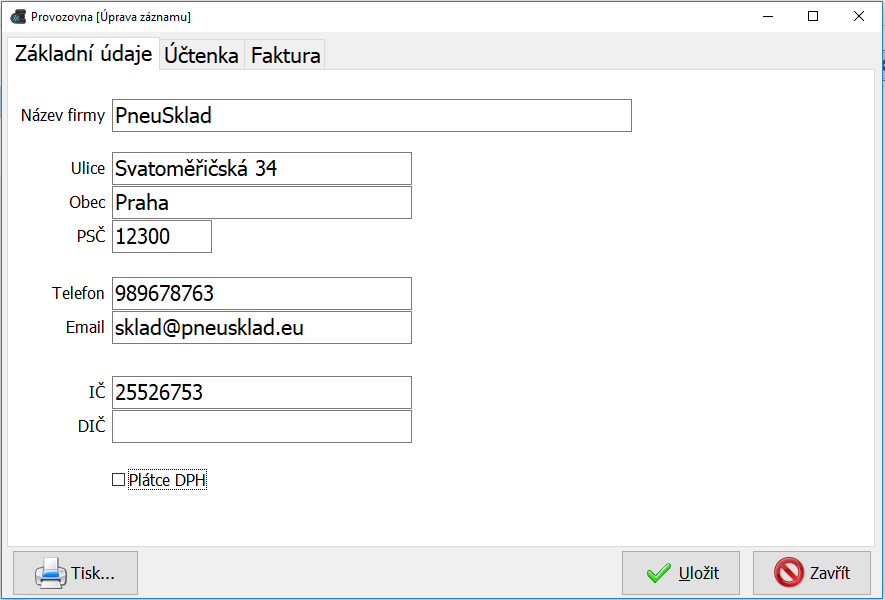
Task: Switch to the Účtenka tab
Action: pos(201,55)
